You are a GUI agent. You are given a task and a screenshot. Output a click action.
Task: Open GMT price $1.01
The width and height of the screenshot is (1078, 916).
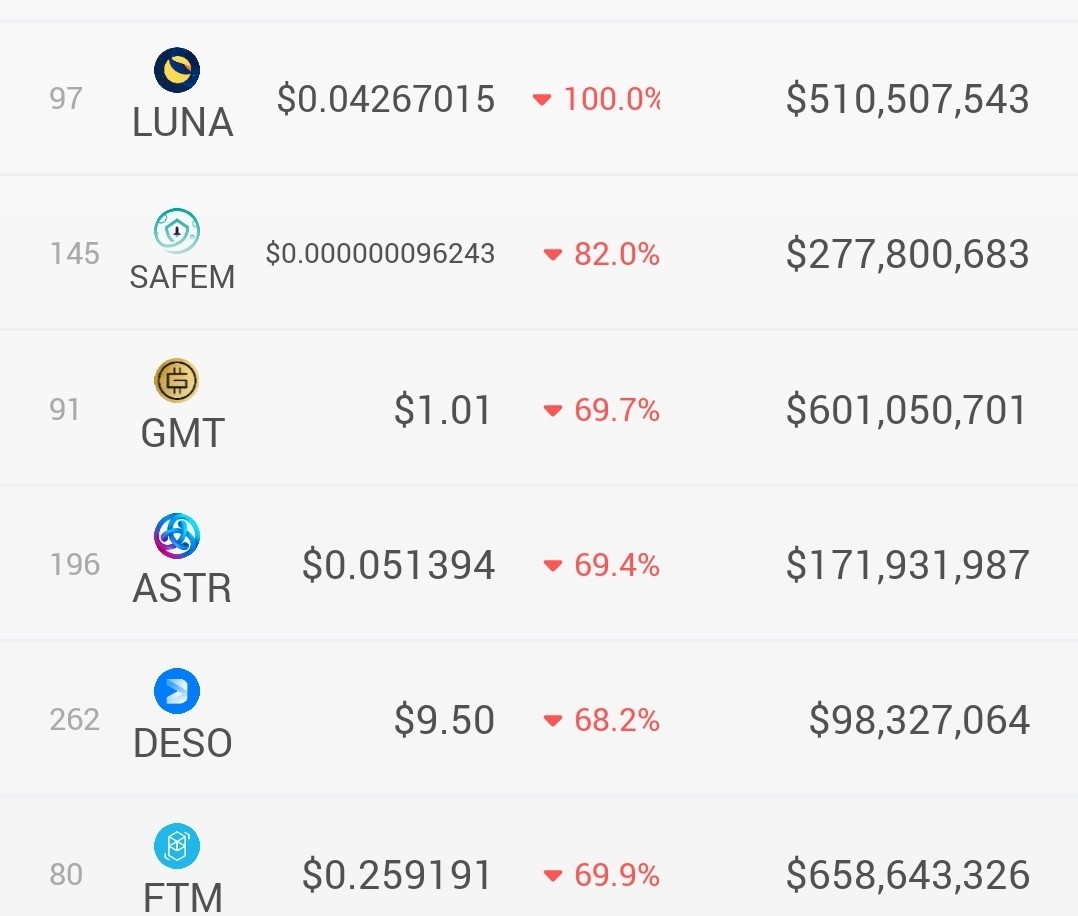[442, 410]
